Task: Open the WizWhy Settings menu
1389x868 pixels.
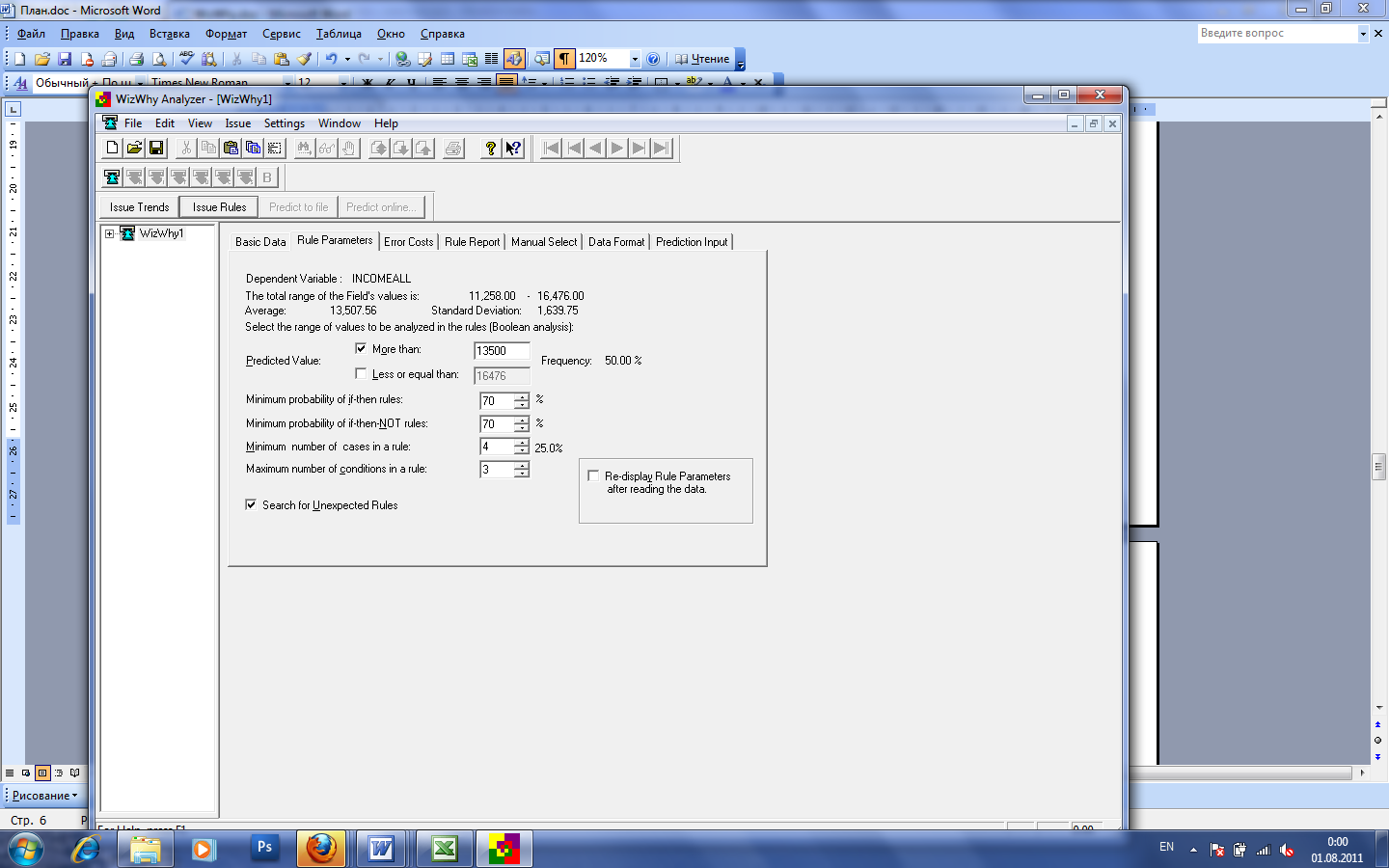Action: (x=285, y=123)
